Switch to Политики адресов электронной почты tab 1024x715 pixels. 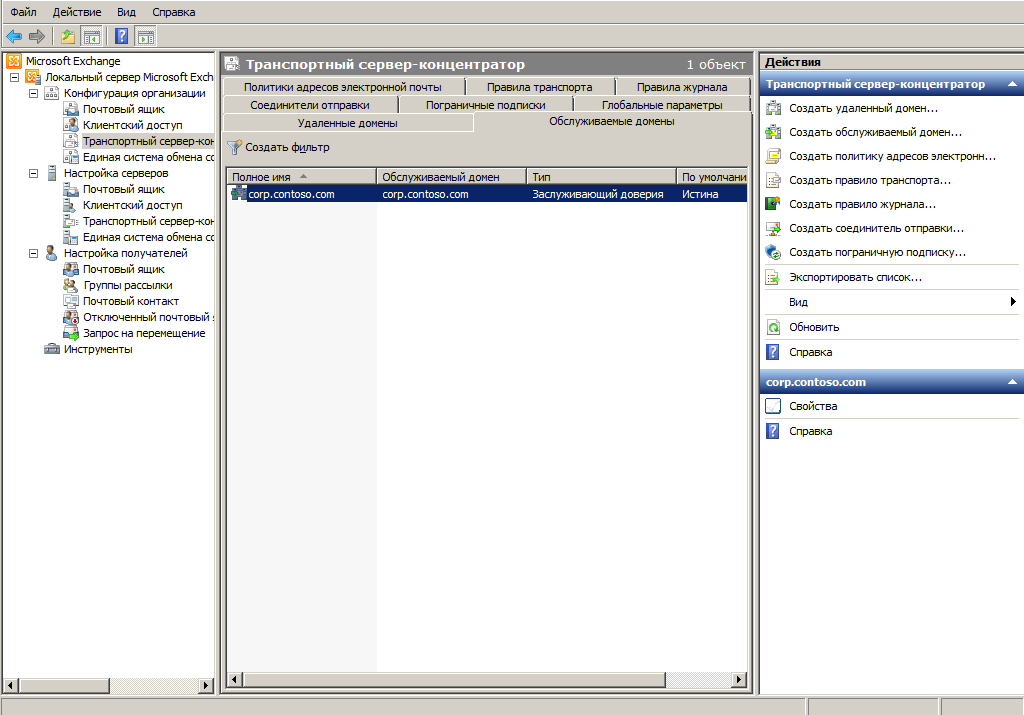coord(343,87)
